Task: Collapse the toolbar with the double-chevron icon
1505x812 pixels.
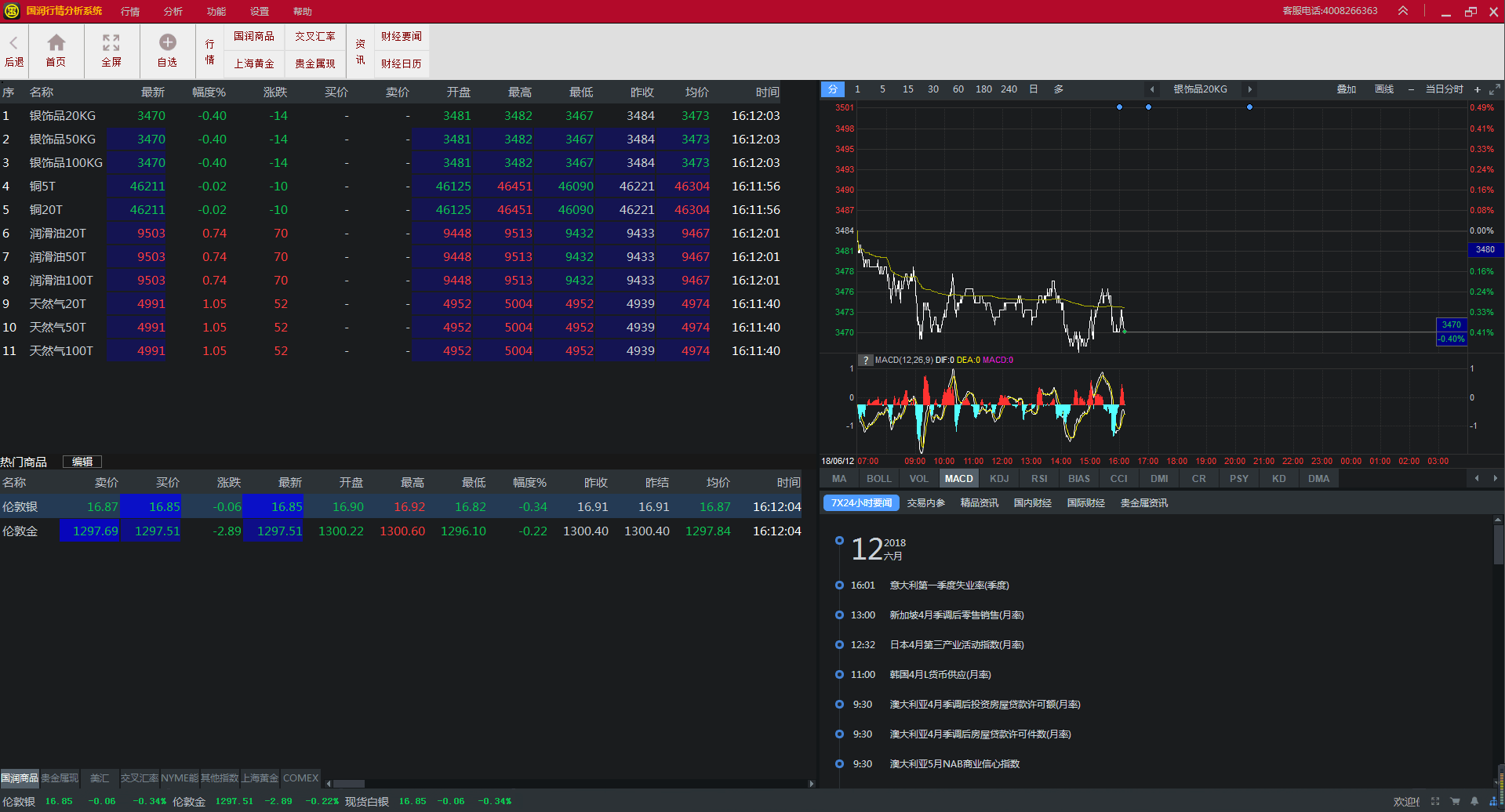Action: pos(1403,11)
